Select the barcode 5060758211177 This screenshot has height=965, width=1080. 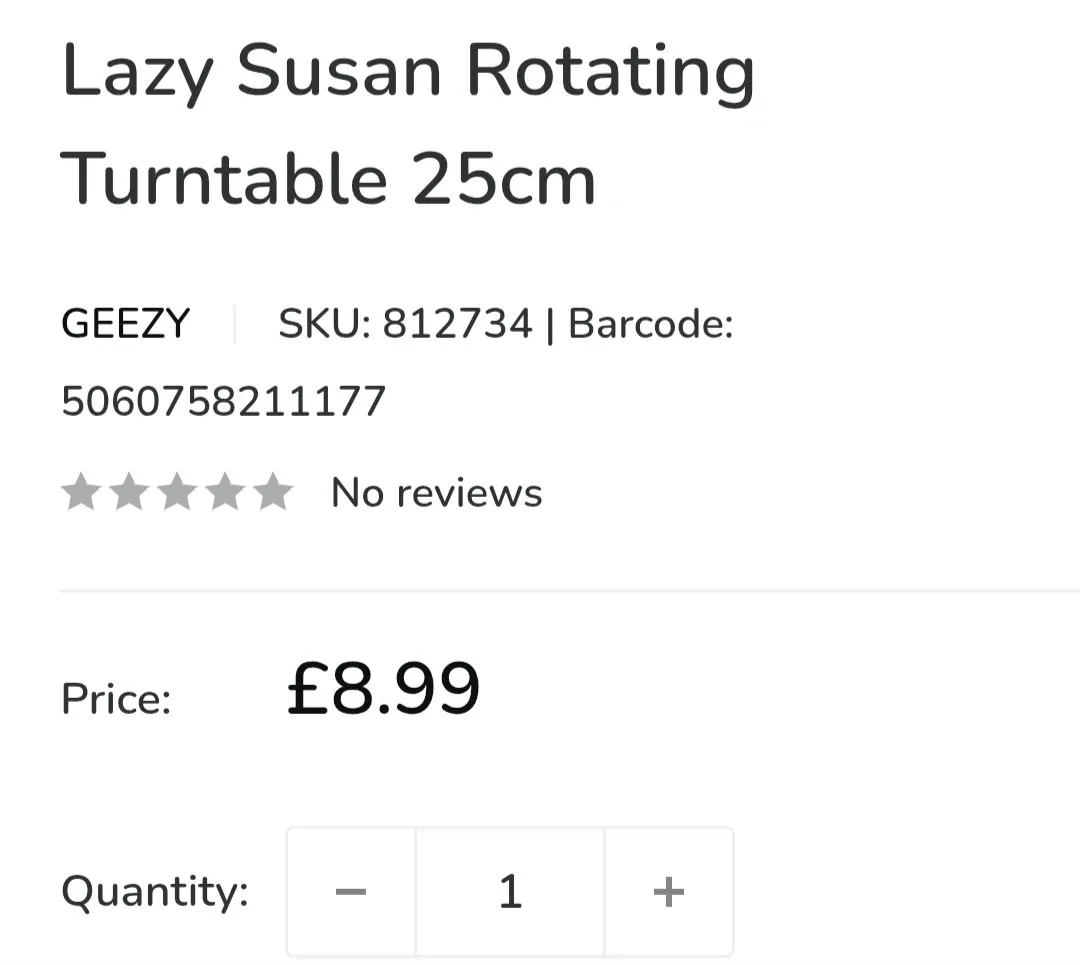point(222,400)
